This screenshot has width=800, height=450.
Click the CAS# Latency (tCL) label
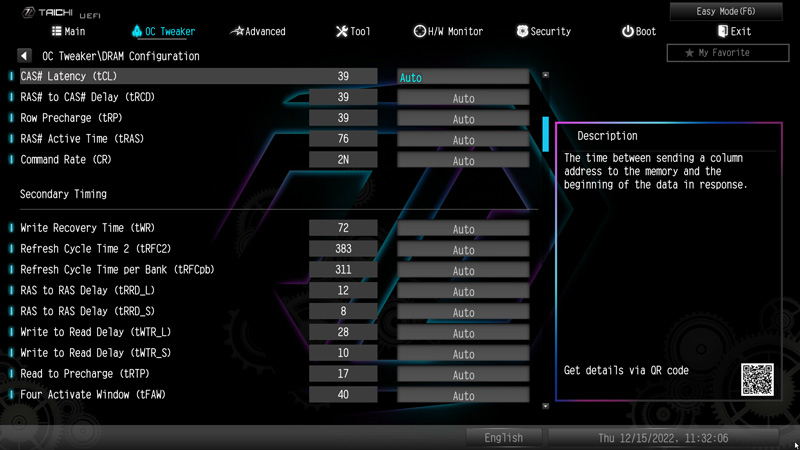(68, 76)
